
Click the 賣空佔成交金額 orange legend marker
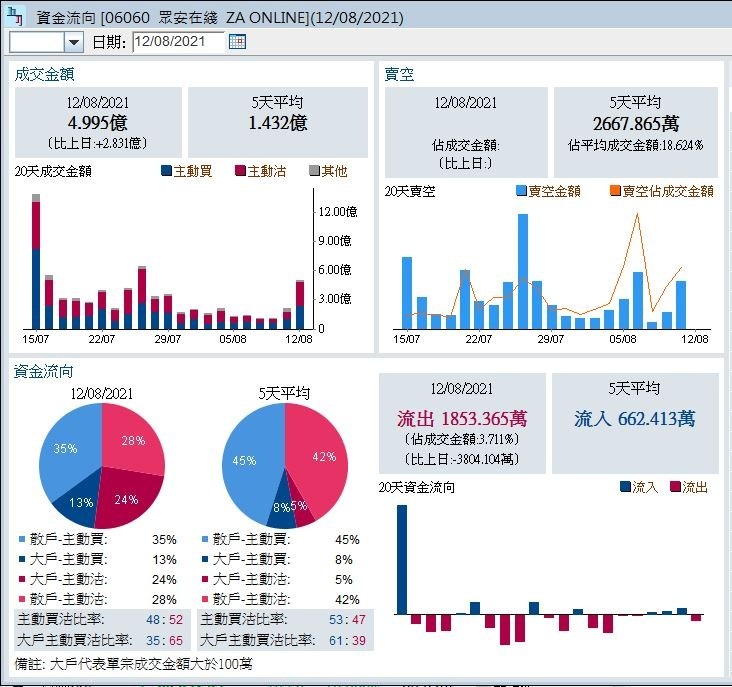click(x=615, y=191)
